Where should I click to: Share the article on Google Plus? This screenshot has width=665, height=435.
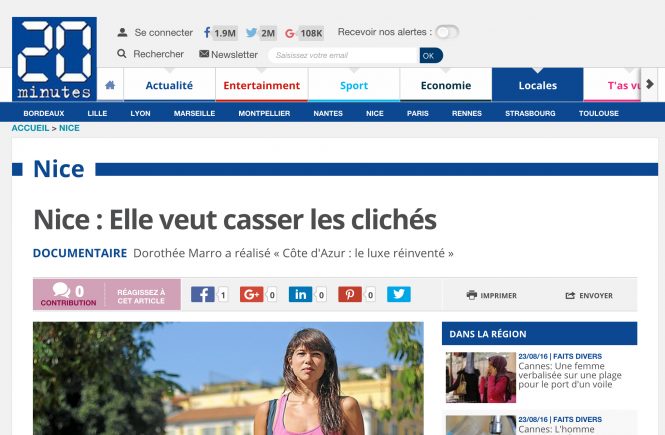point(251,294)
